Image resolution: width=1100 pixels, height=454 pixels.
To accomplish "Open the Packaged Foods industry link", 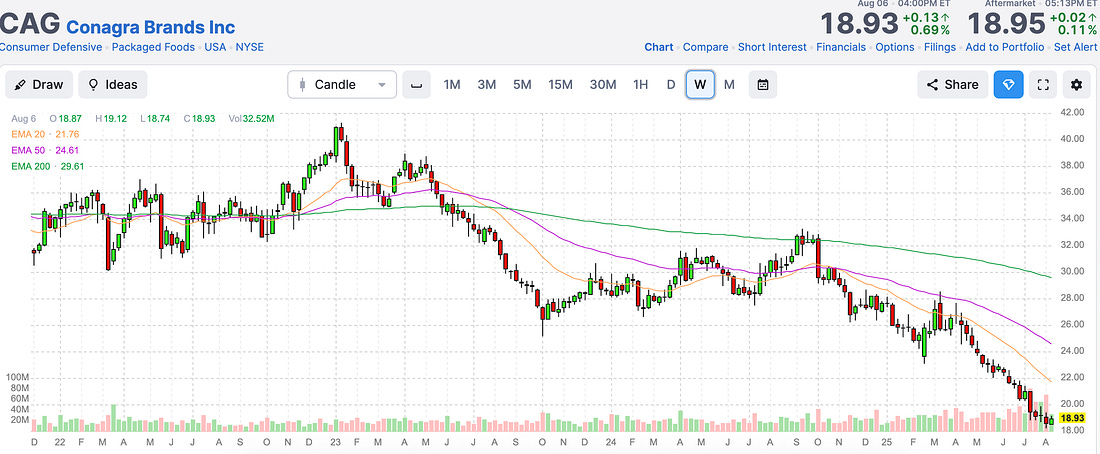I will point(154,47).
